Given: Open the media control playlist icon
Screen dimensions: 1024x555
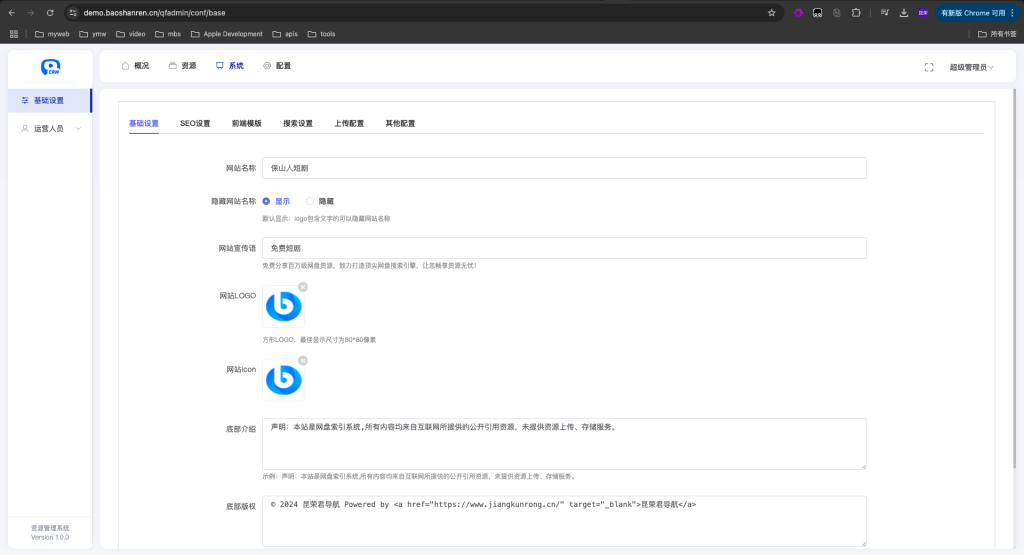Looking at the screenshot, I should point(884,12).
